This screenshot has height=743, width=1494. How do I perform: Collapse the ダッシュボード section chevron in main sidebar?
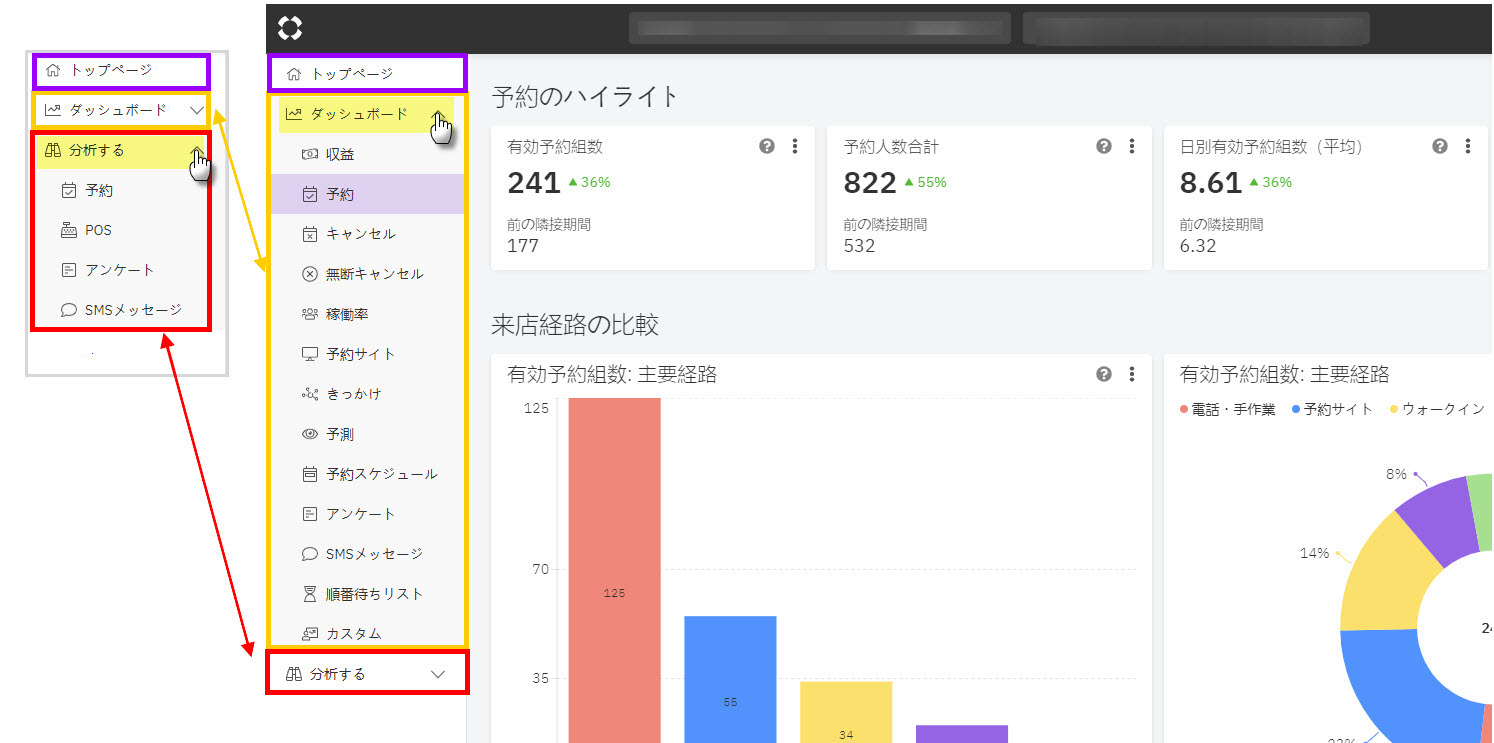[439, 114]
